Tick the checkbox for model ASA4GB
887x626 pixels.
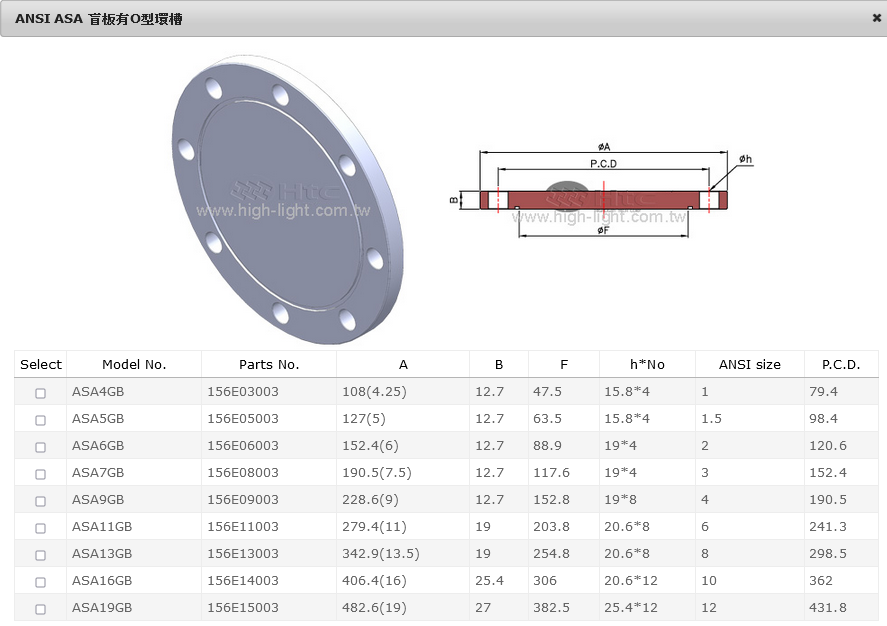pos(40,393)
